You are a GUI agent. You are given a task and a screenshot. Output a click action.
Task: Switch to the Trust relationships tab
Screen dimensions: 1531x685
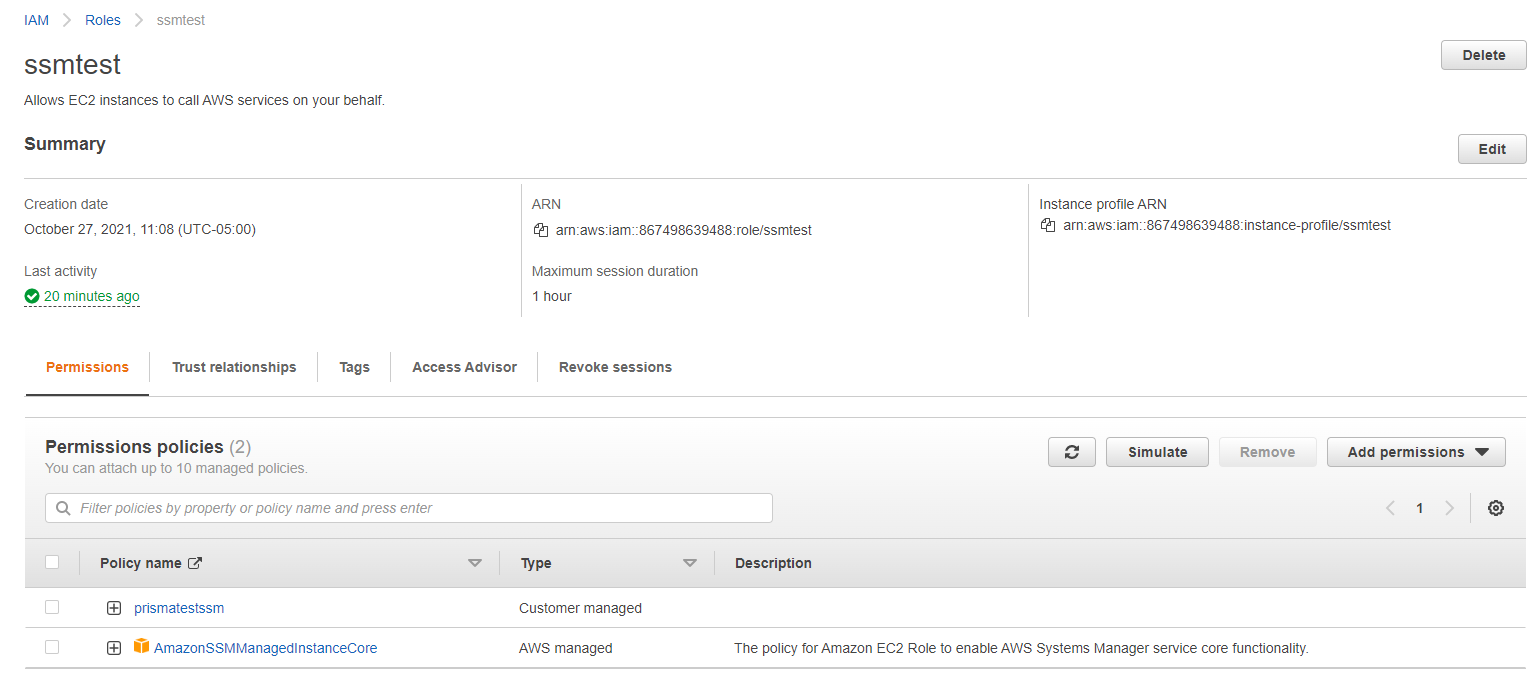(x=233, y=367)
